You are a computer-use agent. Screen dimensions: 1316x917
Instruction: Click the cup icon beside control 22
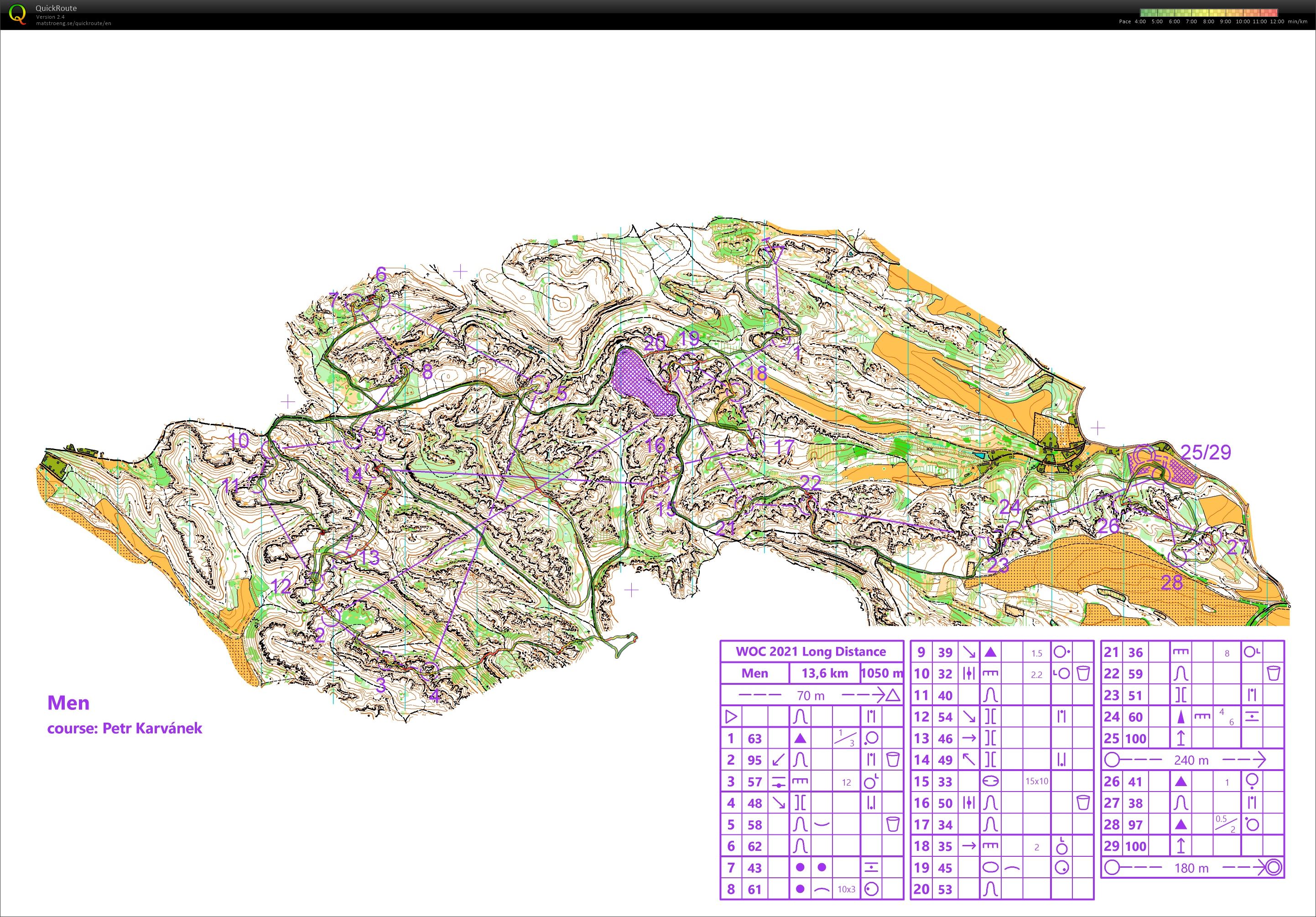coord(1274,673)
